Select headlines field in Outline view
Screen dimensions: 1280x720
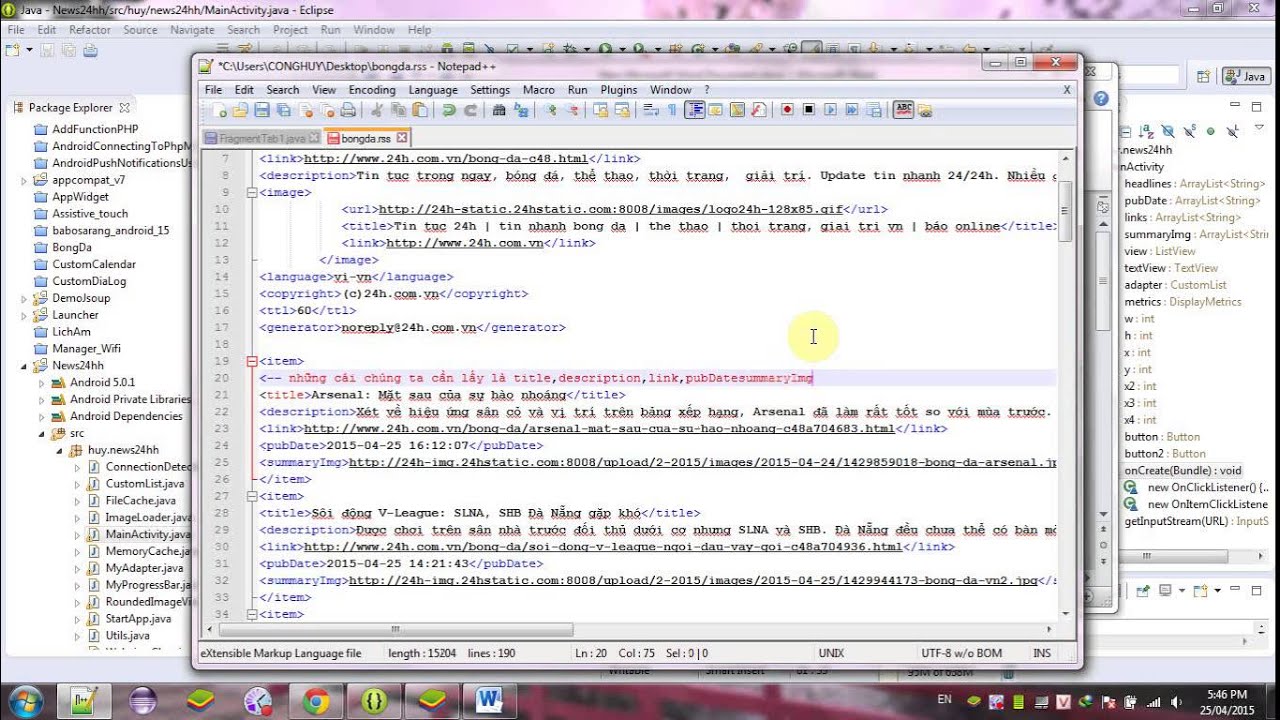(1194, 184)
